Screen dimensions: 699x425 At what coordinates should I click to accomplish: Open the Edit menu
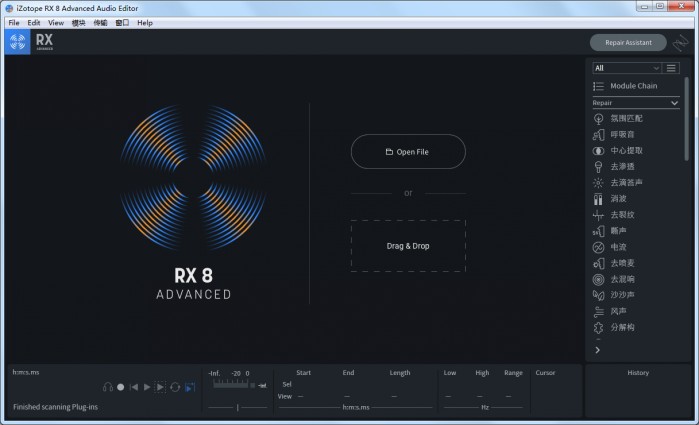[x=33, y=23]
